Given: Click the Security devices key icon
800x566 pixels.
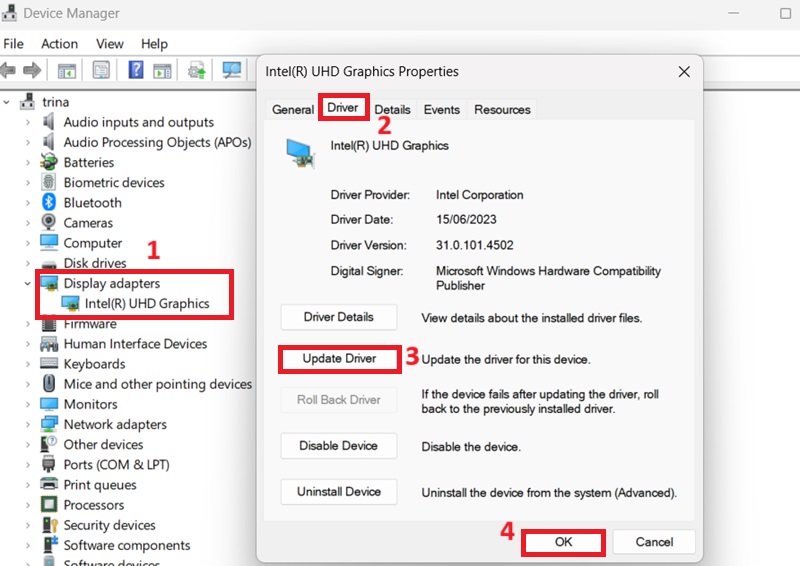Looking at the screenshot, I should pyautogui.click(x=49, y=525).
